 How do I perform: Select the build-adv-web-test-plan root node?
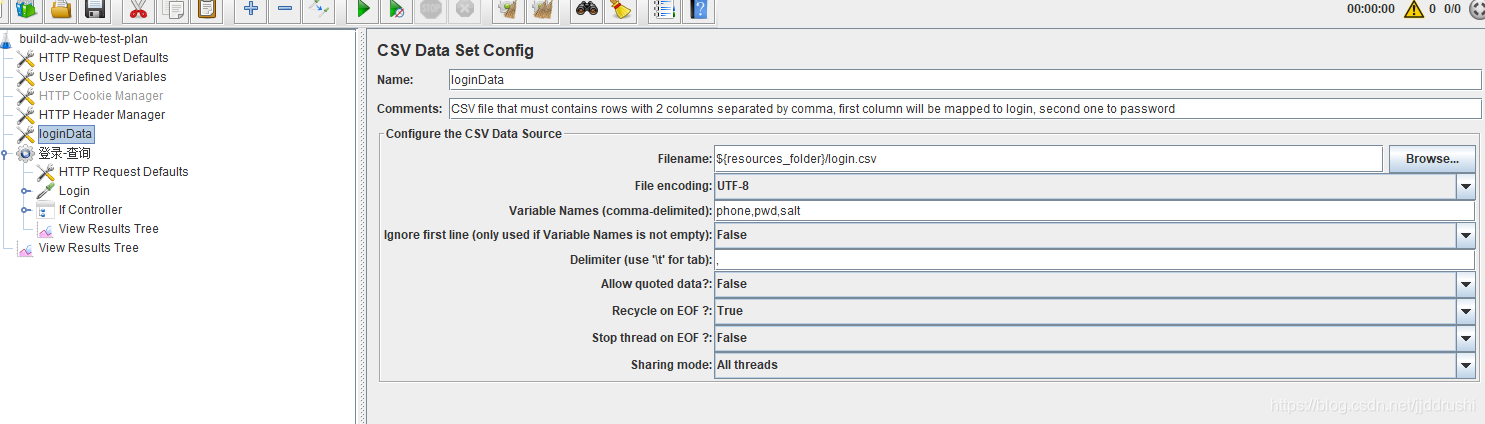[x=83, y=39]
